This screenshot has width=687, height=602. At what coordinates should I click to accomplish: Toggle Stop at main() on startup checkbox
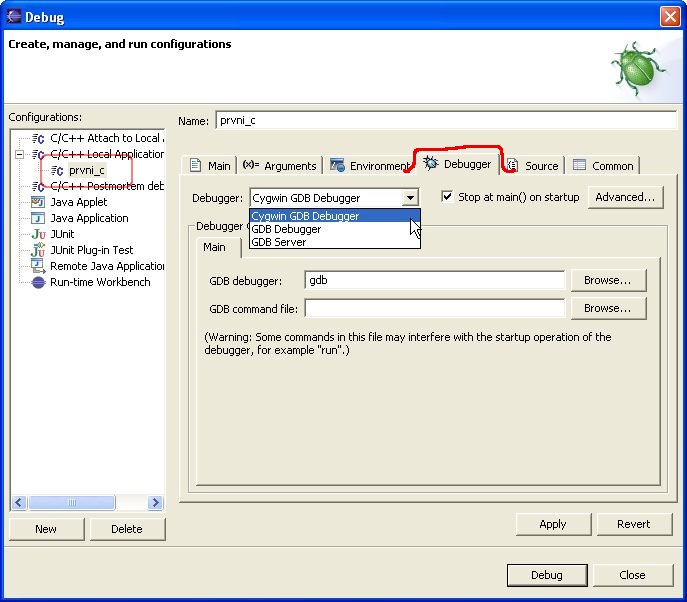[447, 197]
